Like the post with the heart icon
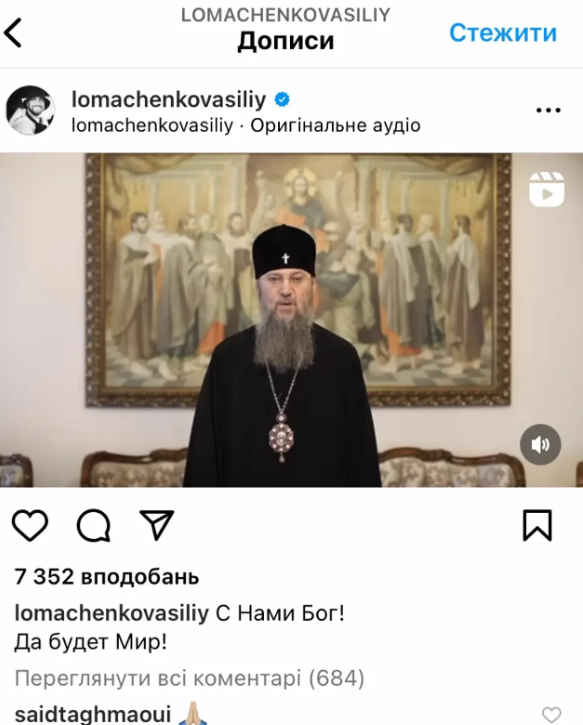This screenshot has width=583, height=725. (x=30, y=525)
